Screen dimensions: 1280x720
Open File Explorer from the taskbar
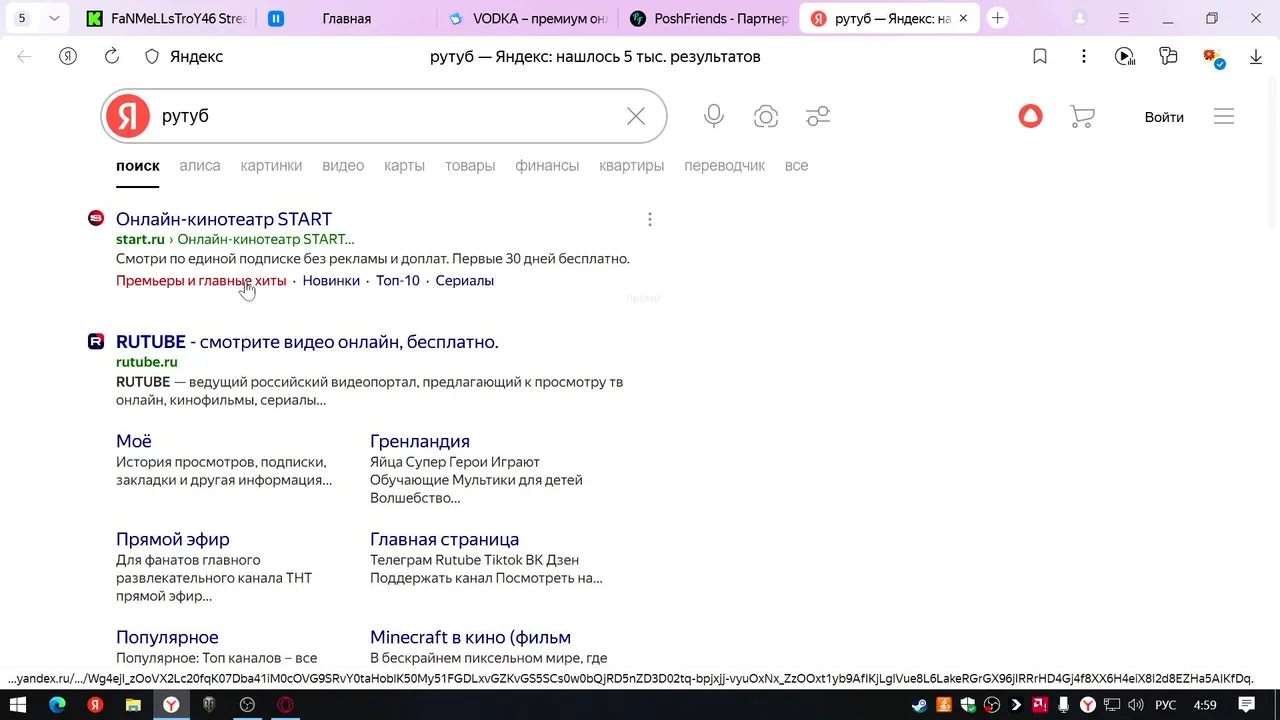[x=133, y=705]
